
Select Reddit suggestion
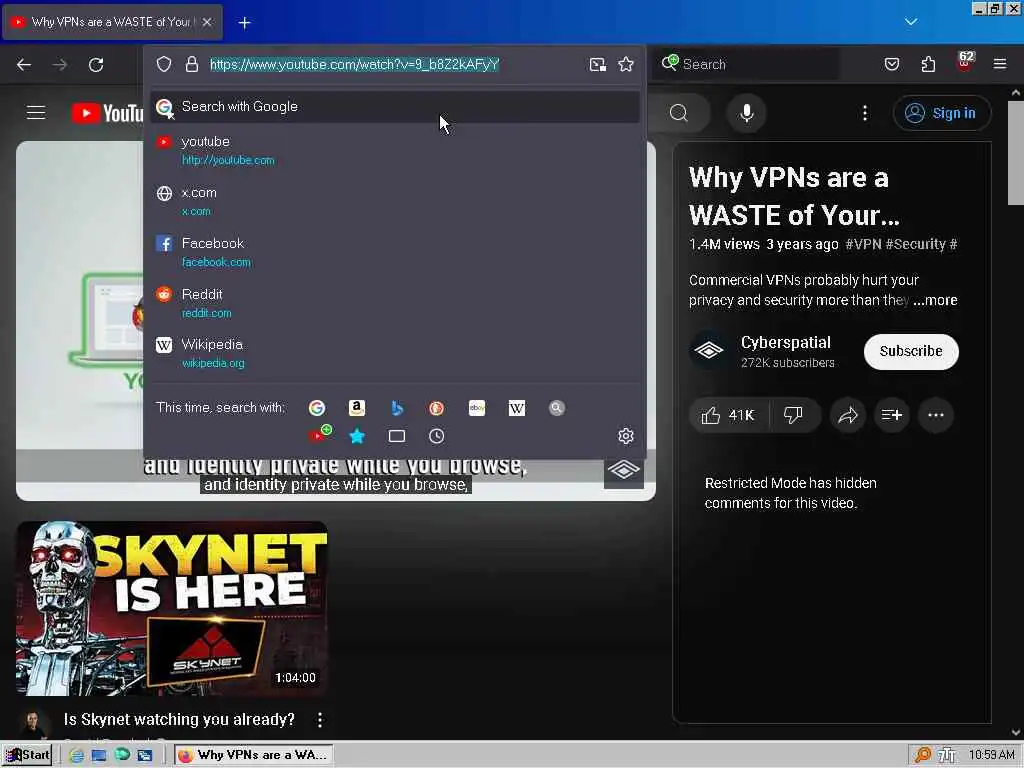394,303
